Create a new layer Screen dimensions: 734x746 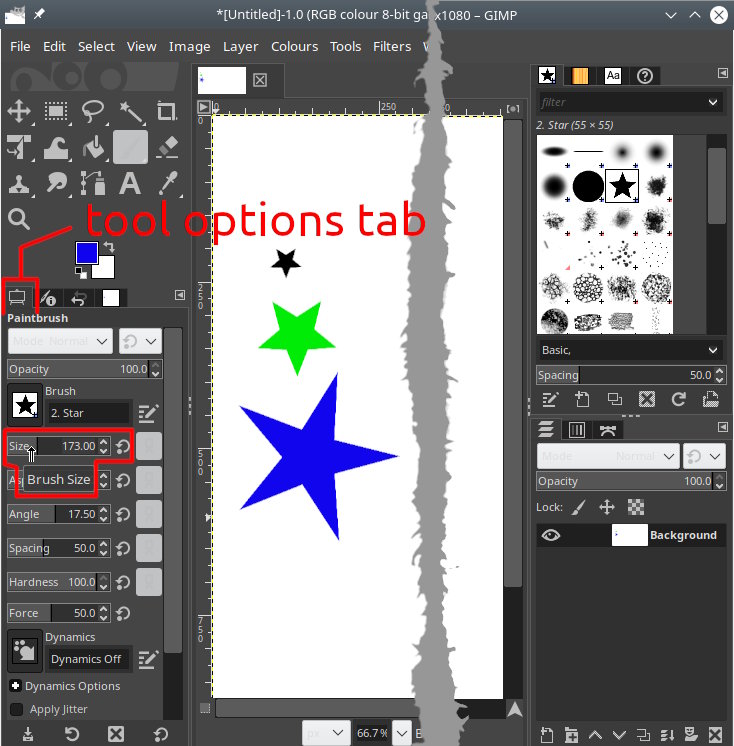coord(547,735)
